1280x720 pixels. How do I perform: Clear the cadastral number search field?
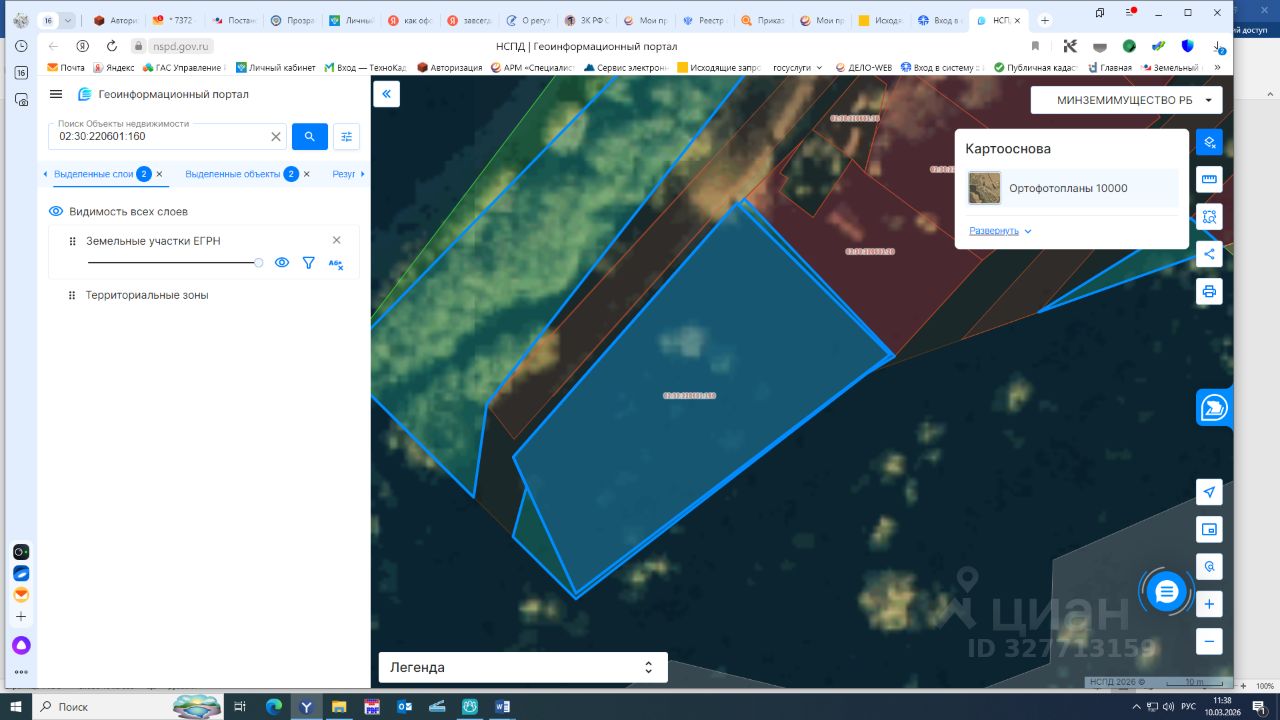coord(276,137)
